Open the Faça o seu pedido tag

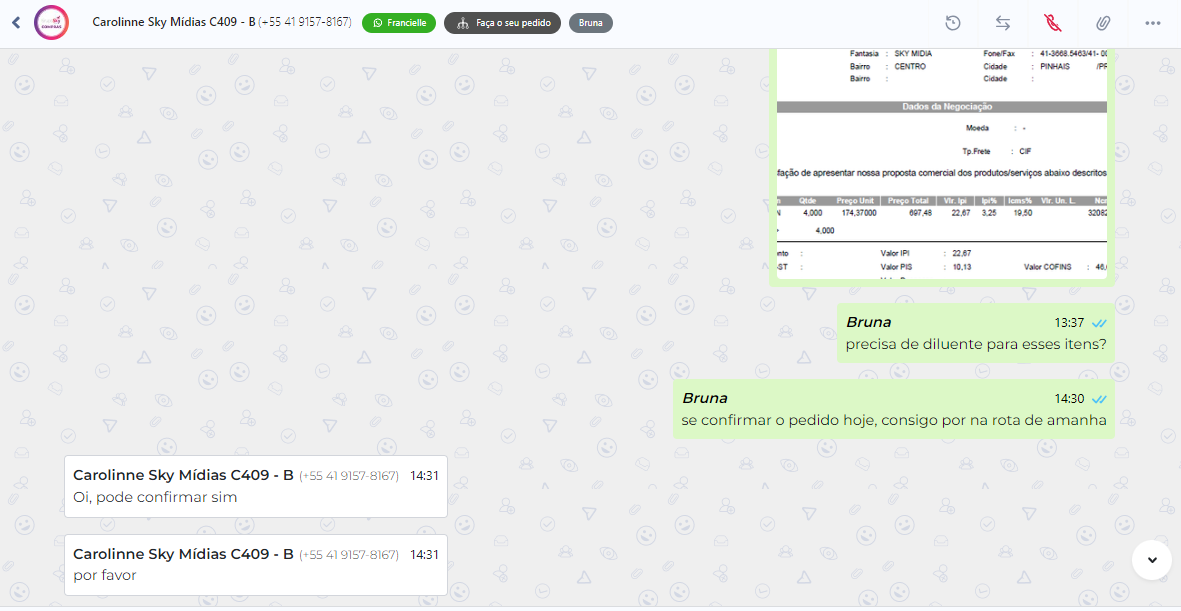[x=502, y=23]
